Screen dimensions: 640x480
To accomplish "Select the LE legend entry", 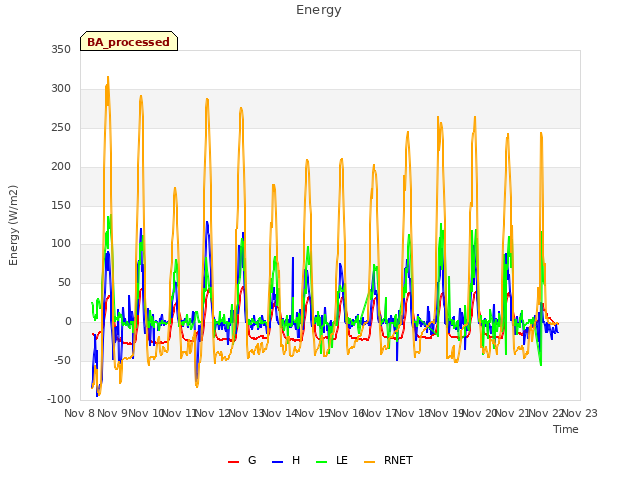I will (332, 460).
